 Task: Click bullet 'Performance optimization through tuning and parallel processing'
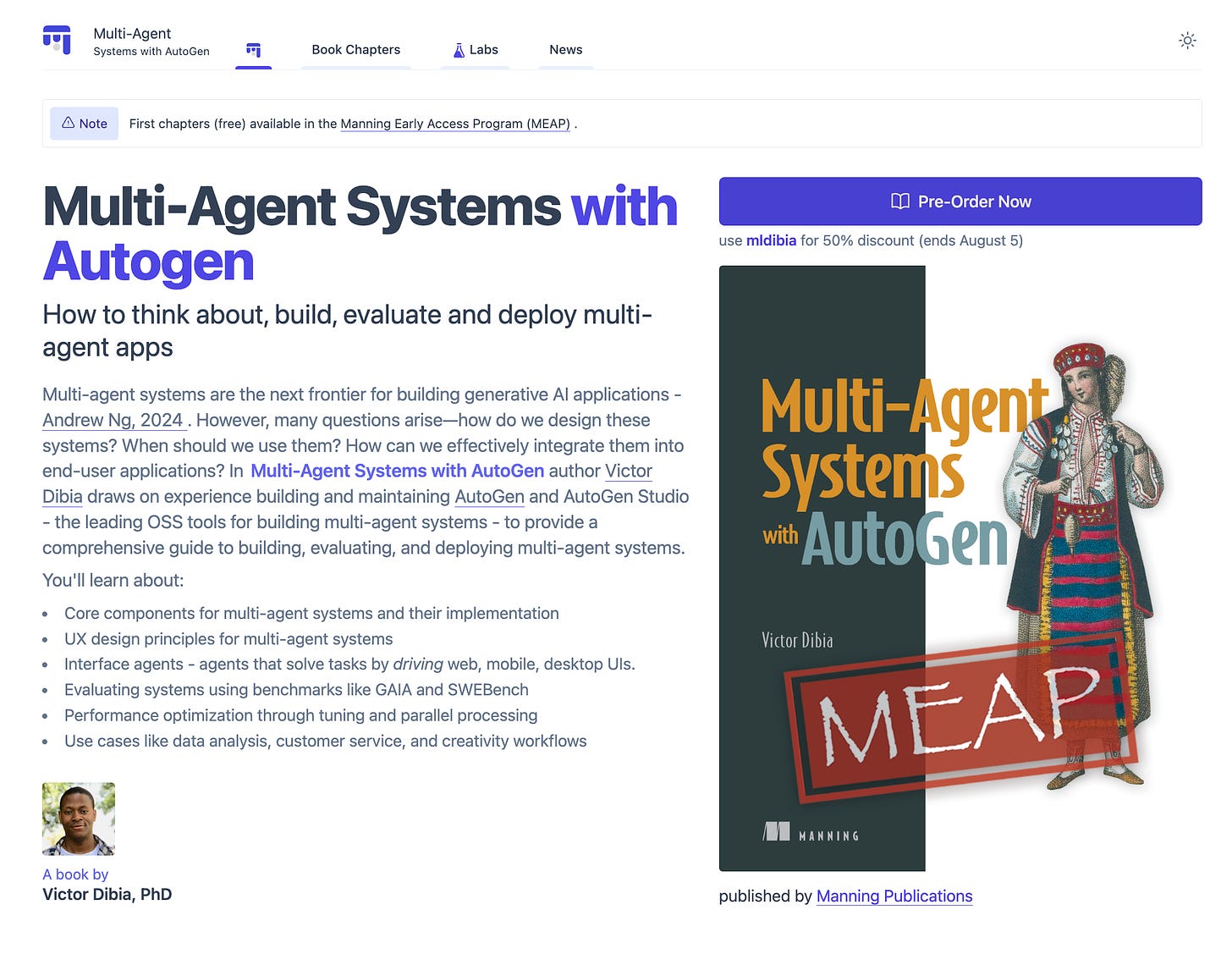(300, 715)
